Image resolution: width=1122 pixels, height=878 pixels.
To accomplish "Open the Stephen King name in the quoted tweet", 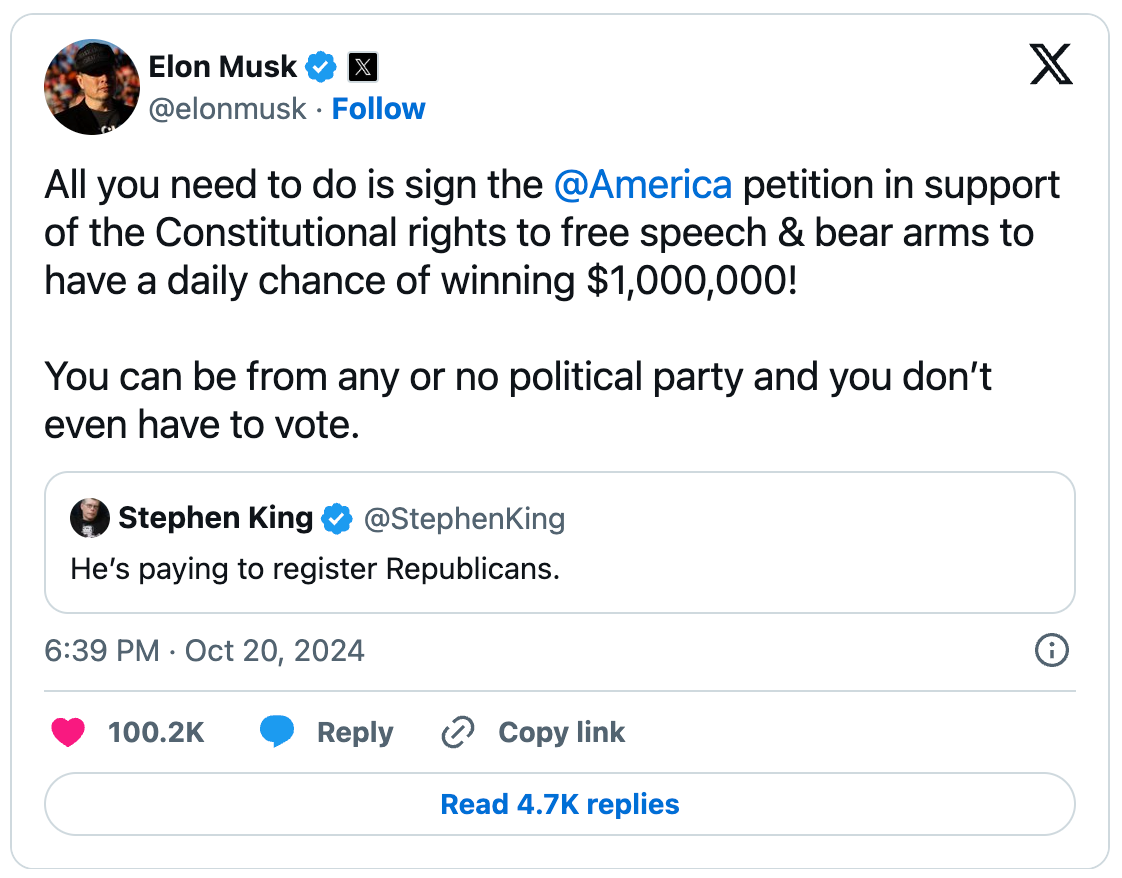I will click(x=215, y=519).
